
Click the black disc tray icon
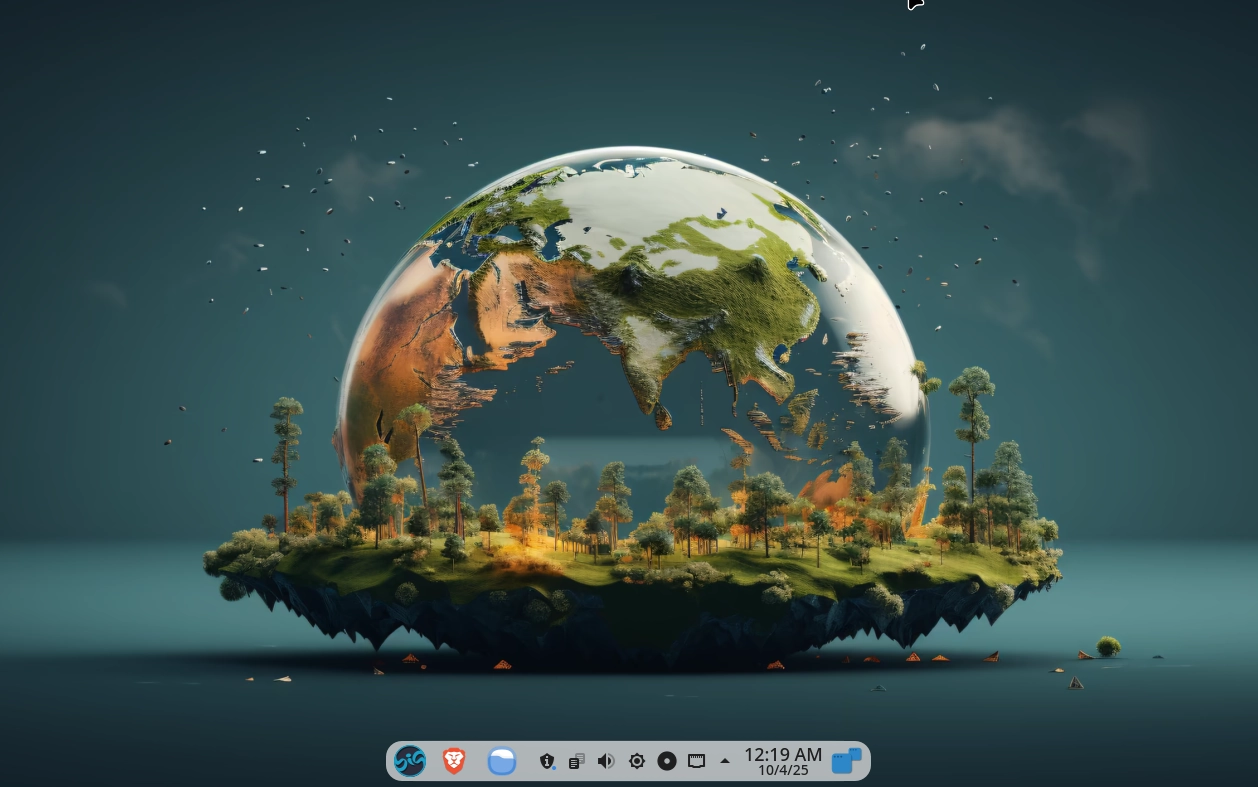point(667,761)
